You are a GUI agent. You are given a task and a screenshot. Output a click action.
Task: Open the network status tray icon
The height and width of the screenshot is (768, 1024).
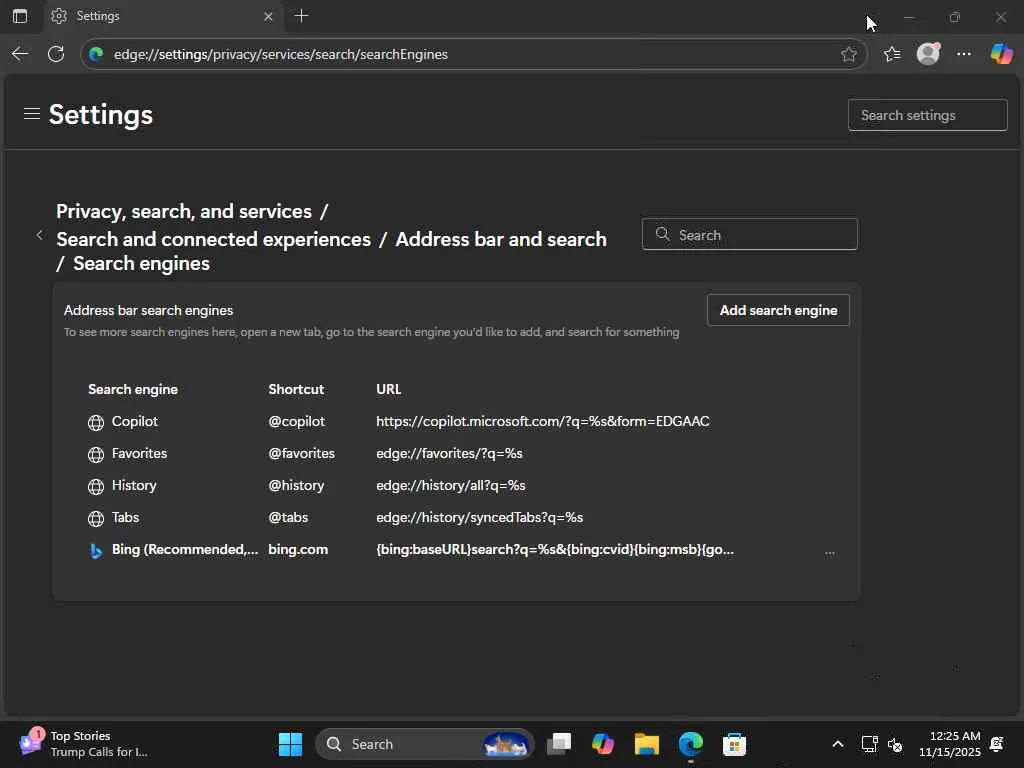point(869,744)
